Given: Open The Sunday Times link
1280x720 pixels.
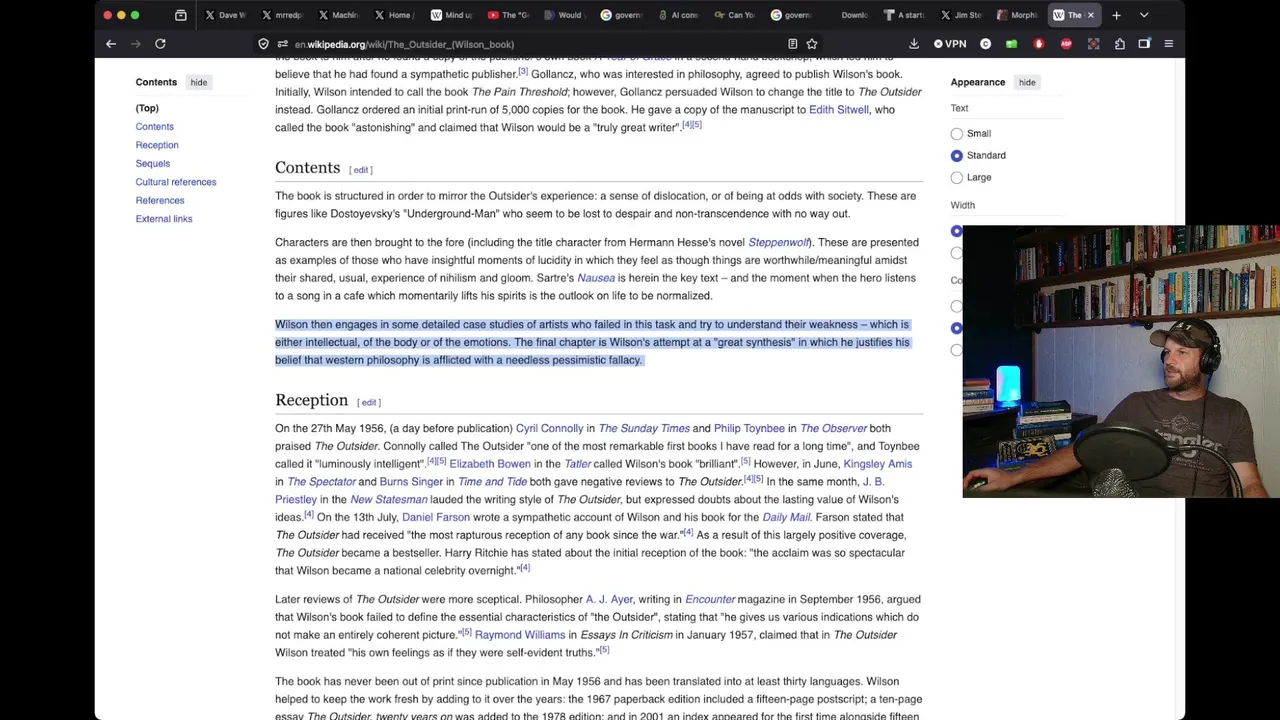Looking at the screenshot, I should pyautogui.click(x=644, y=428).
